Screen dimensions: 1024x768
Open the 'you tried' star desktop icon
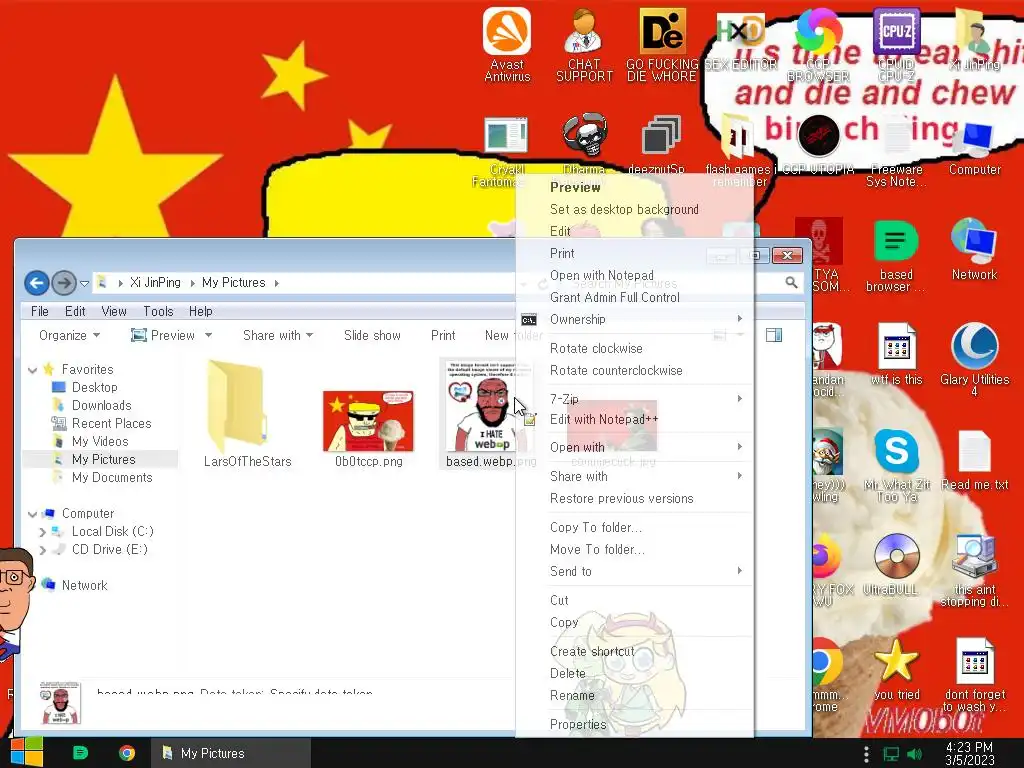tap(896, 669)
